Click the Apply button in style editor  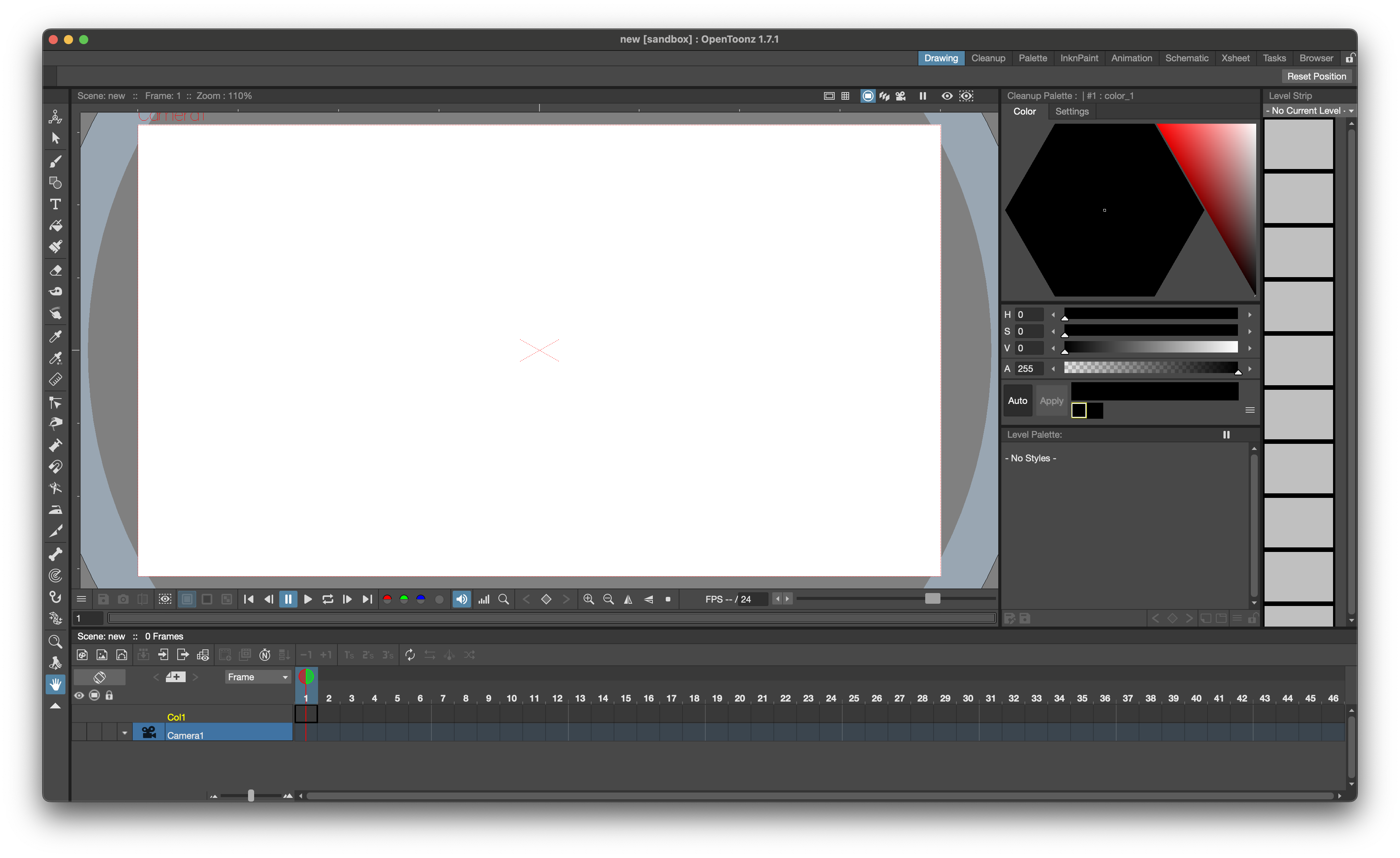pyautogui.click(x=1051, y=401)
